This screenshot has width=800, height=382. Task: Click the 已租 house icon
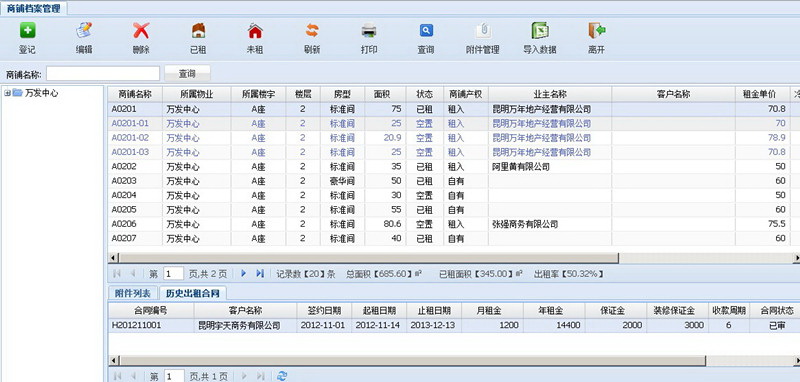pyautogui.click(x=198, y=31)
